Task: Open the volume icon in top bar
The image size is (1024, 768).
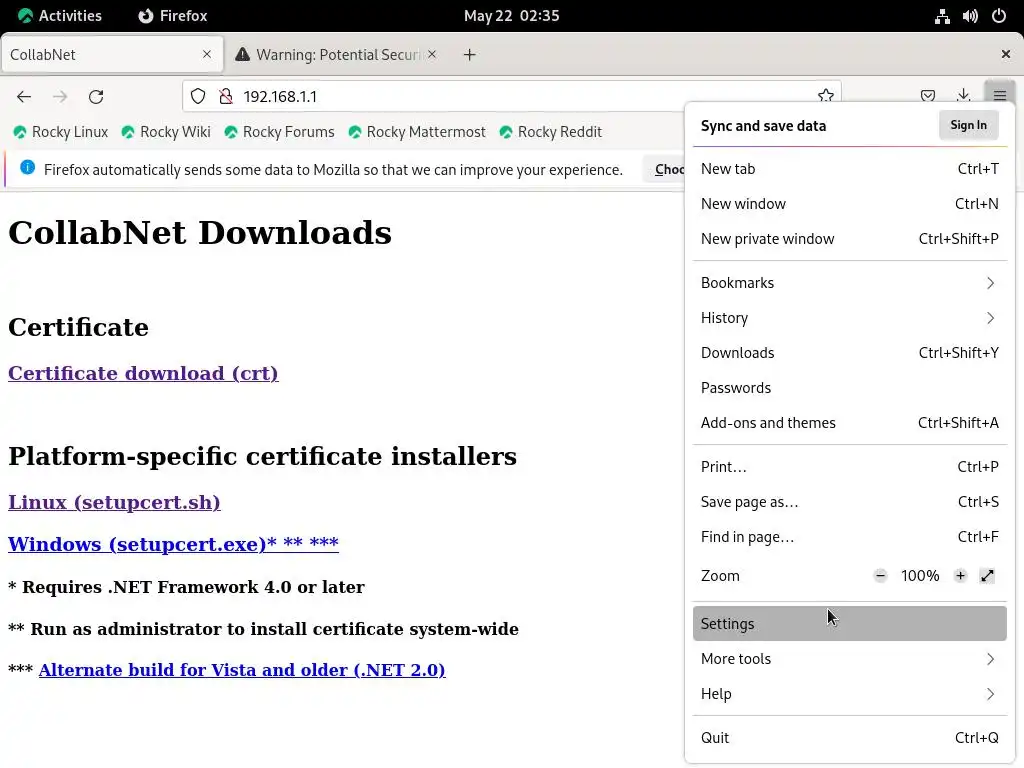Action: click(x=970, y=16)
